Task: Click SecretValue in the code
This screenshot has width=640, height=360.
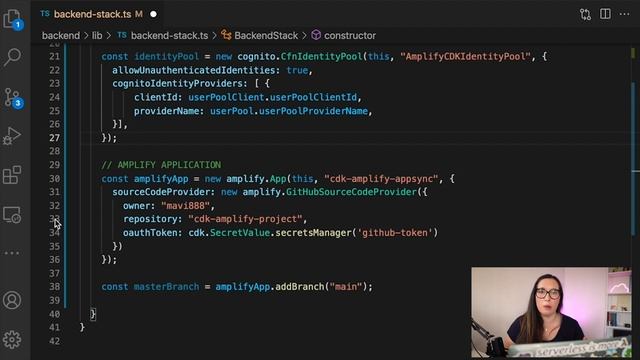Action: coord(240,233)
